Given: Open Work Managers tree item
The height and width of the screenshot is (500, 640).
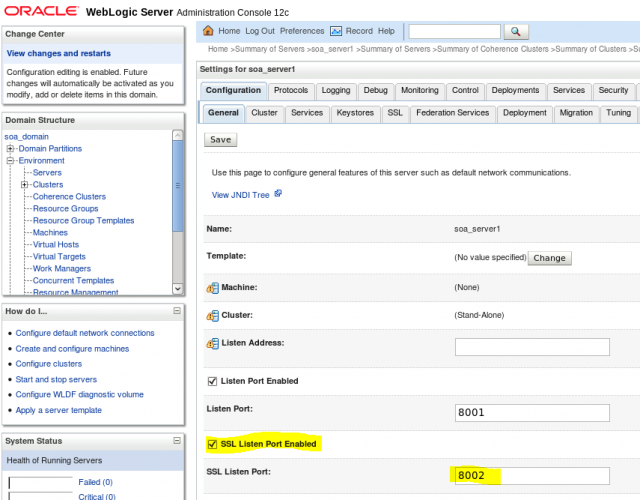Looking at the screenshot, I should coord(62,269).
